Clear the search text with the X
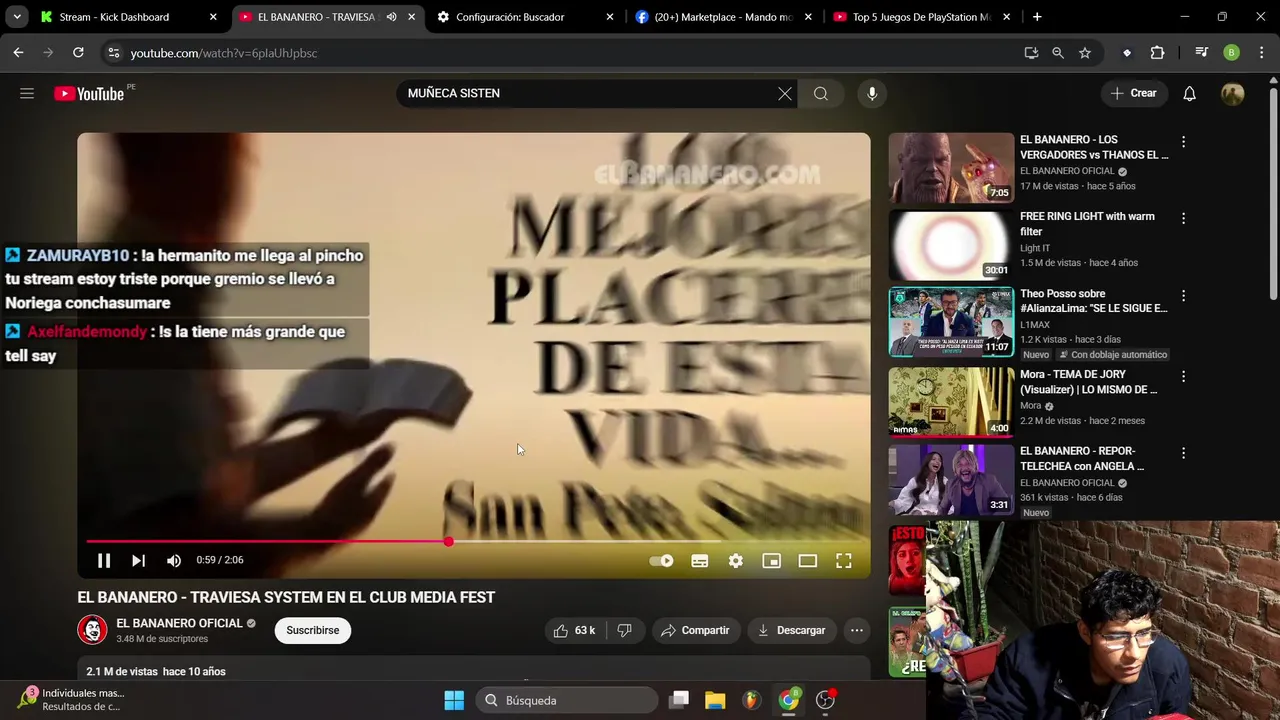This screenshot has width=1280, height=720. [785, 93]
